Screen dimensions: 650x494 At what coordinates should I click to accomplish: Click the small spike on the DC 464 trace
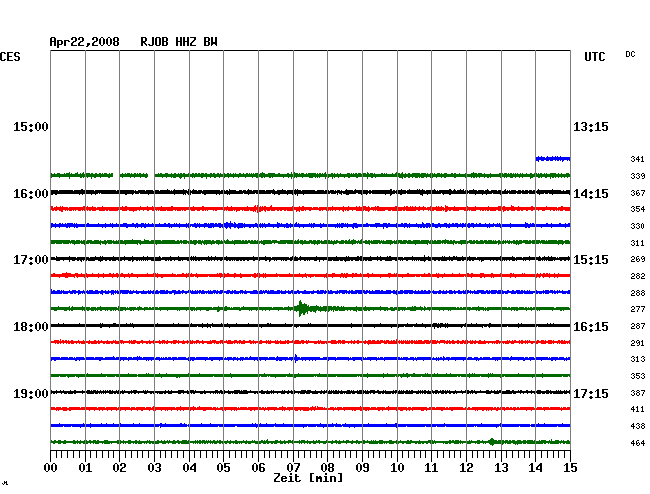(492, 442)
